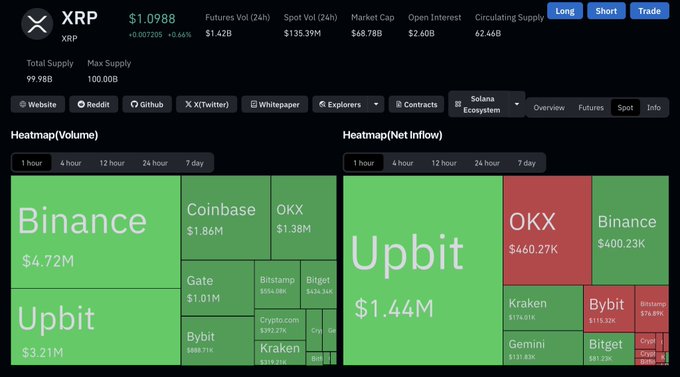The width and height of the screenshot is (680, 377).
Task: Click the Kraken volume tile
Action: pos(280,353)
